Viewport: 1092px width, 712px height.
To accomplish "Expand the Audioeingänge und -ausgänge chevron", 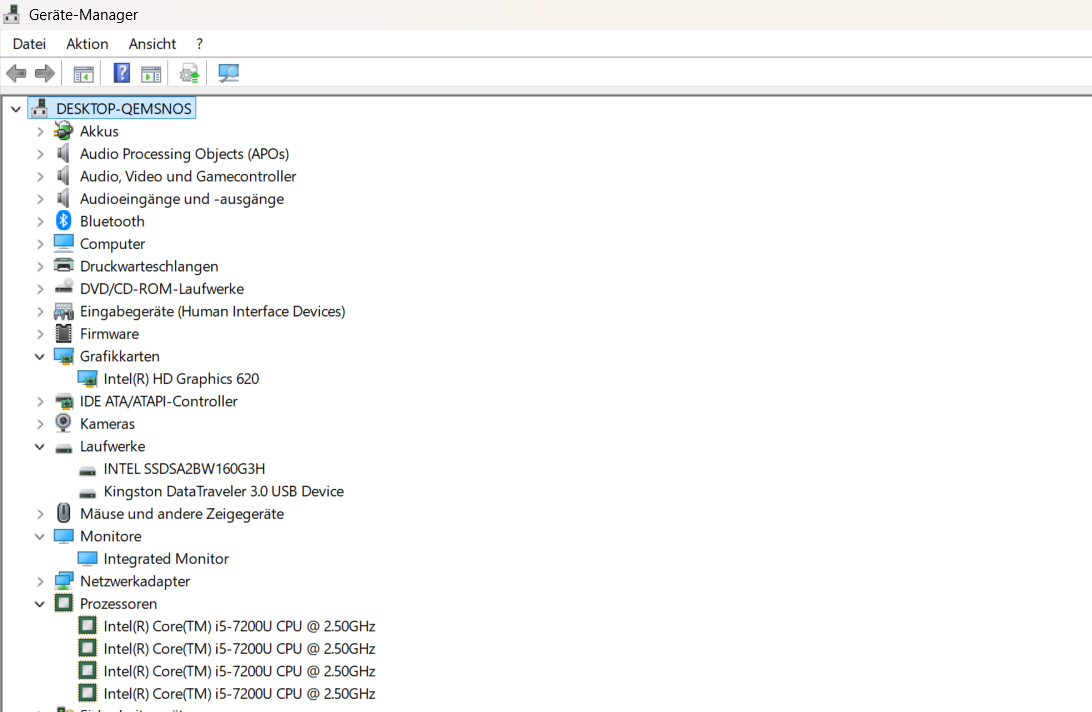I will (x=40, y=199).
